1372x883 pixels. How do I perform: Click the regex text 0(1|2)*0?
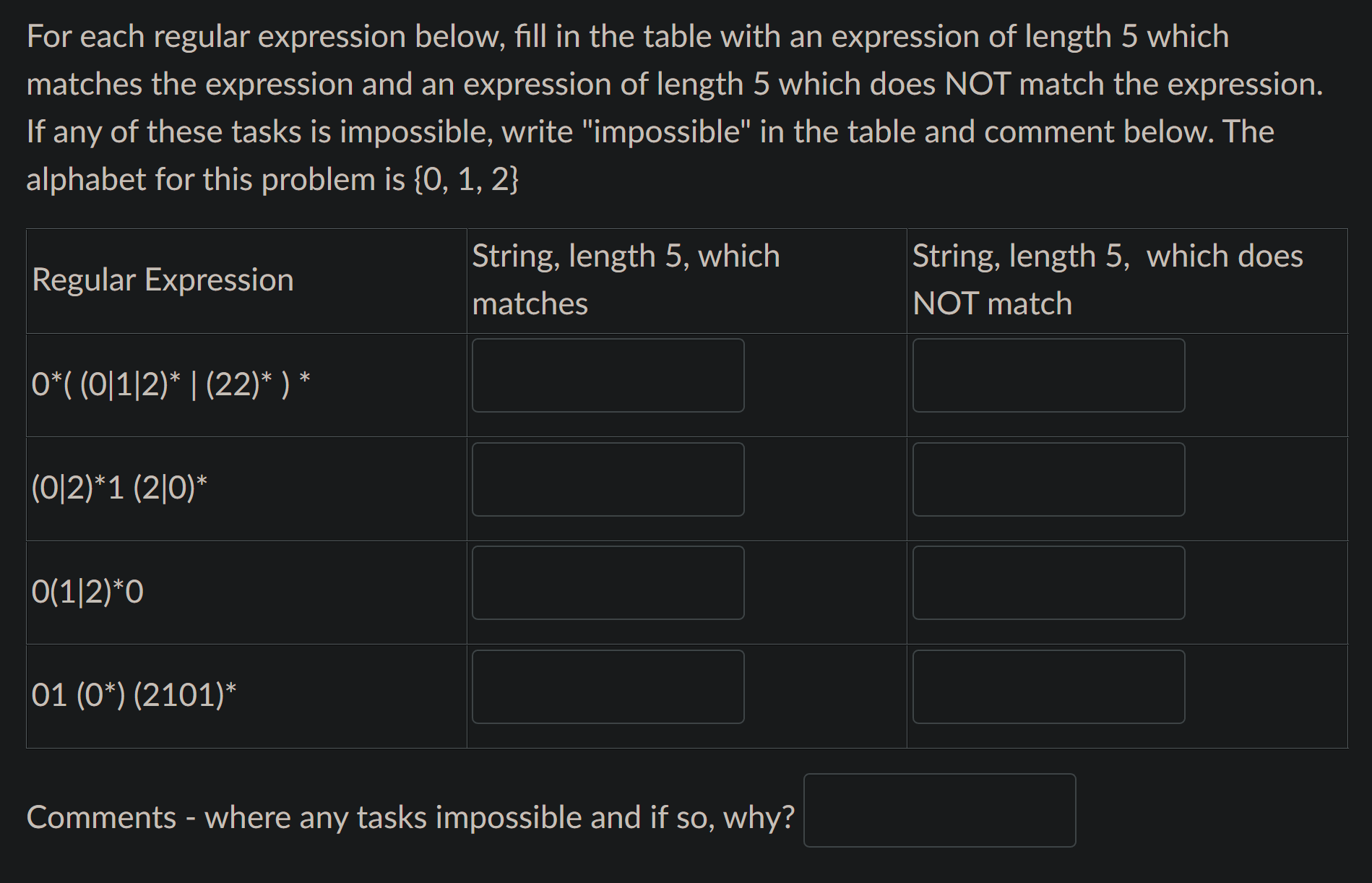(x=88, y=591)
